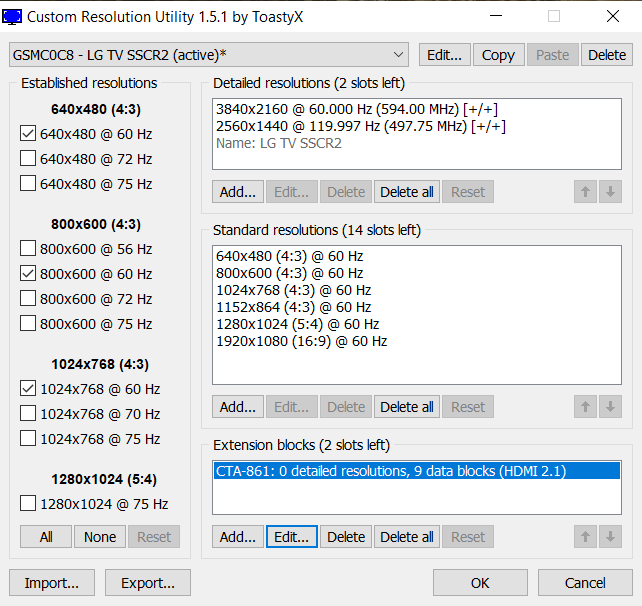Enable the 800x600 @ 72 Hz checkbox
The width and height of the screenshot is (642, 606).
(28, 299)
